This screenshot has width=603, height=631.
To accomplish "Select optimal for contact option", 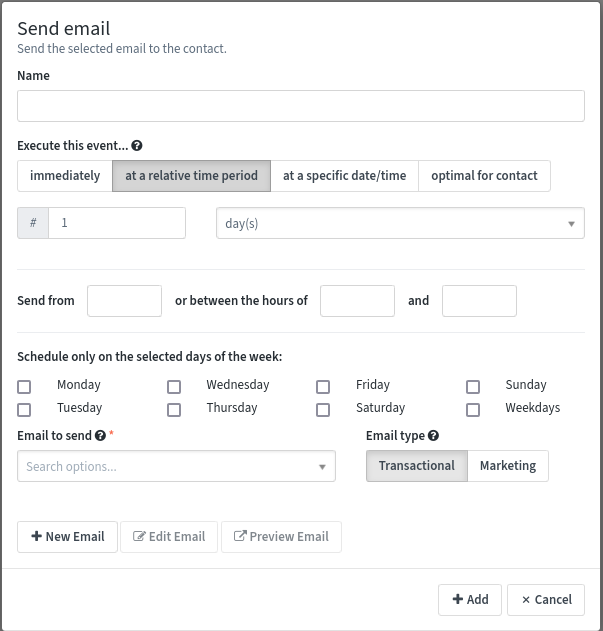I will (x=484, y=176).
